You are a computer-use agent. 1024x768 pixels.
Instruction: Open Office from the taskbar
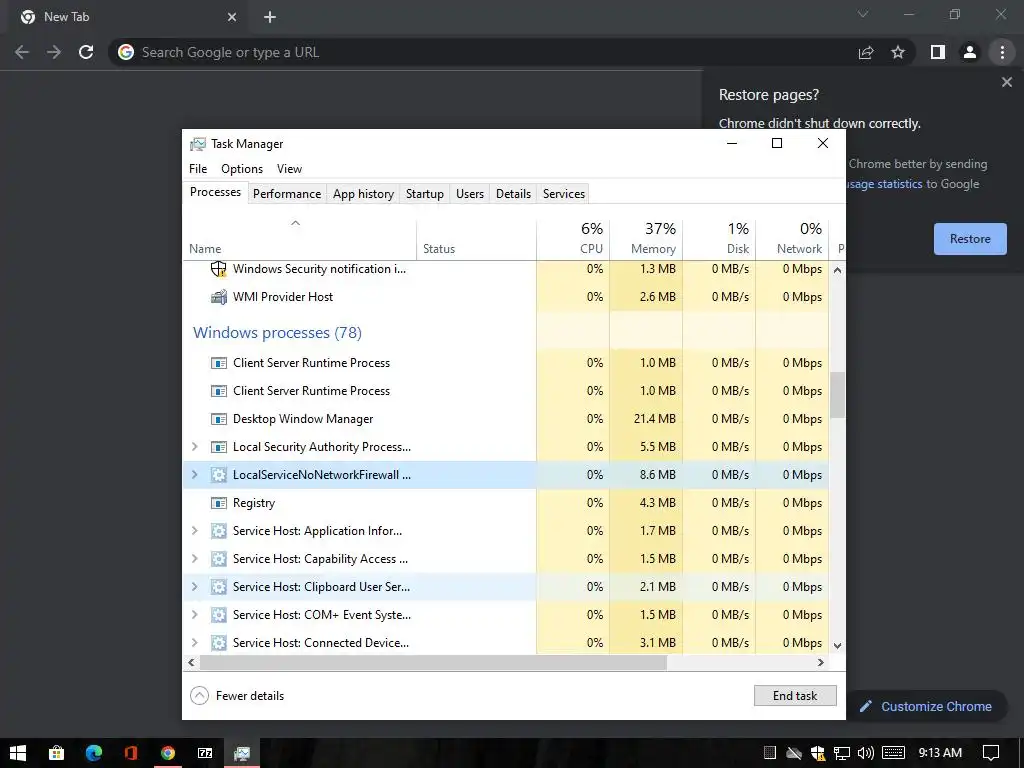tap(131, 753)
